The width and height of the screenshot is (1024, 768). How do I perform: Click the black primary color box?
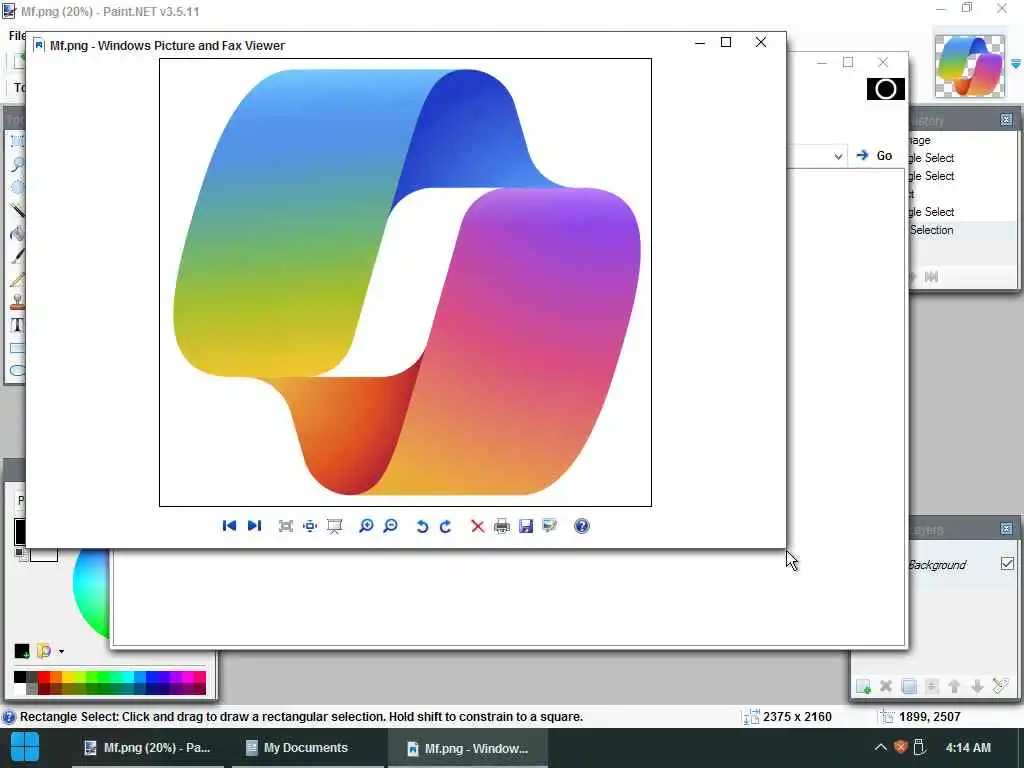(20, 531)
